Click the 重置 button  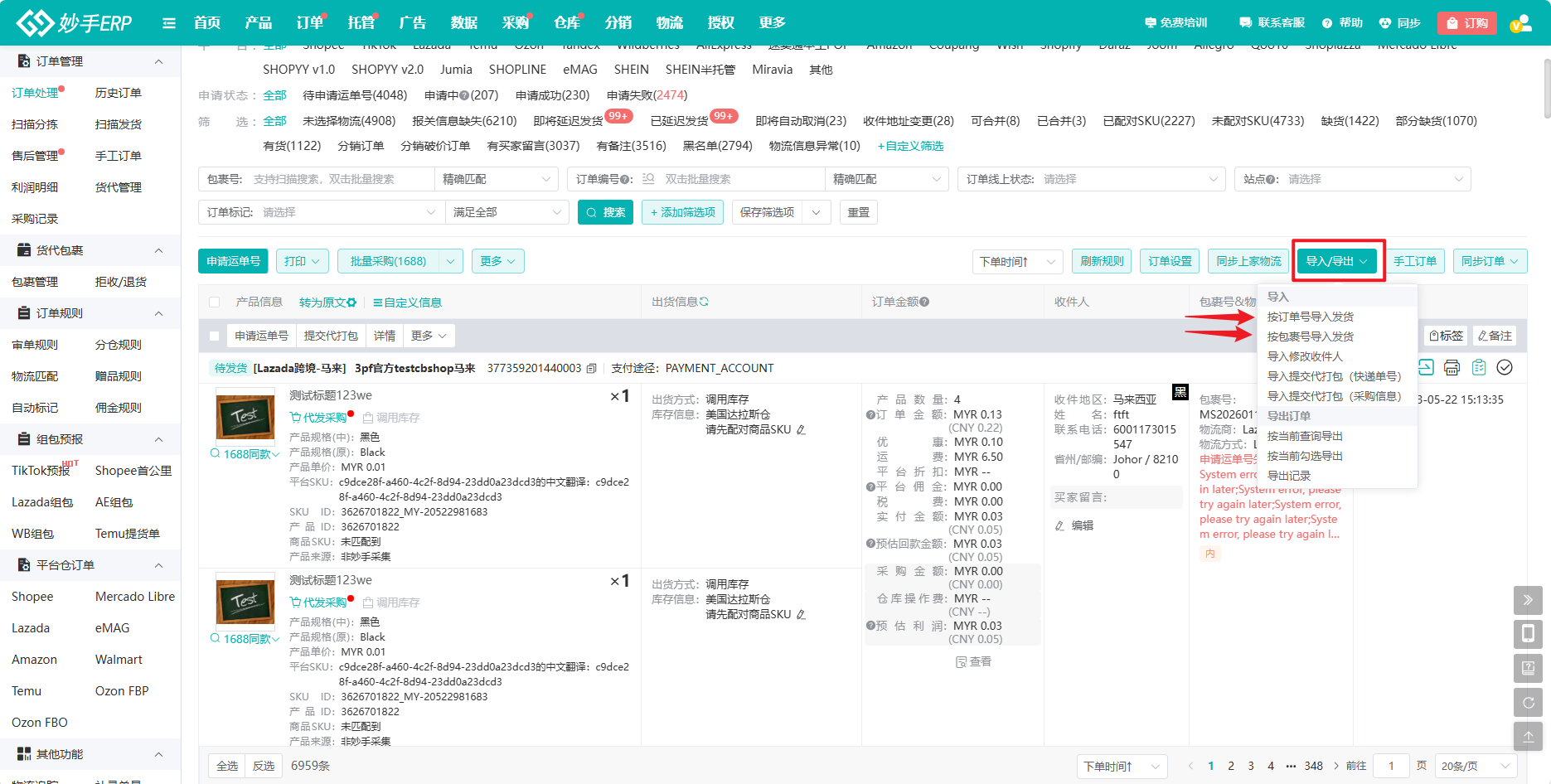pyautogui.click(x=859, y=212)
